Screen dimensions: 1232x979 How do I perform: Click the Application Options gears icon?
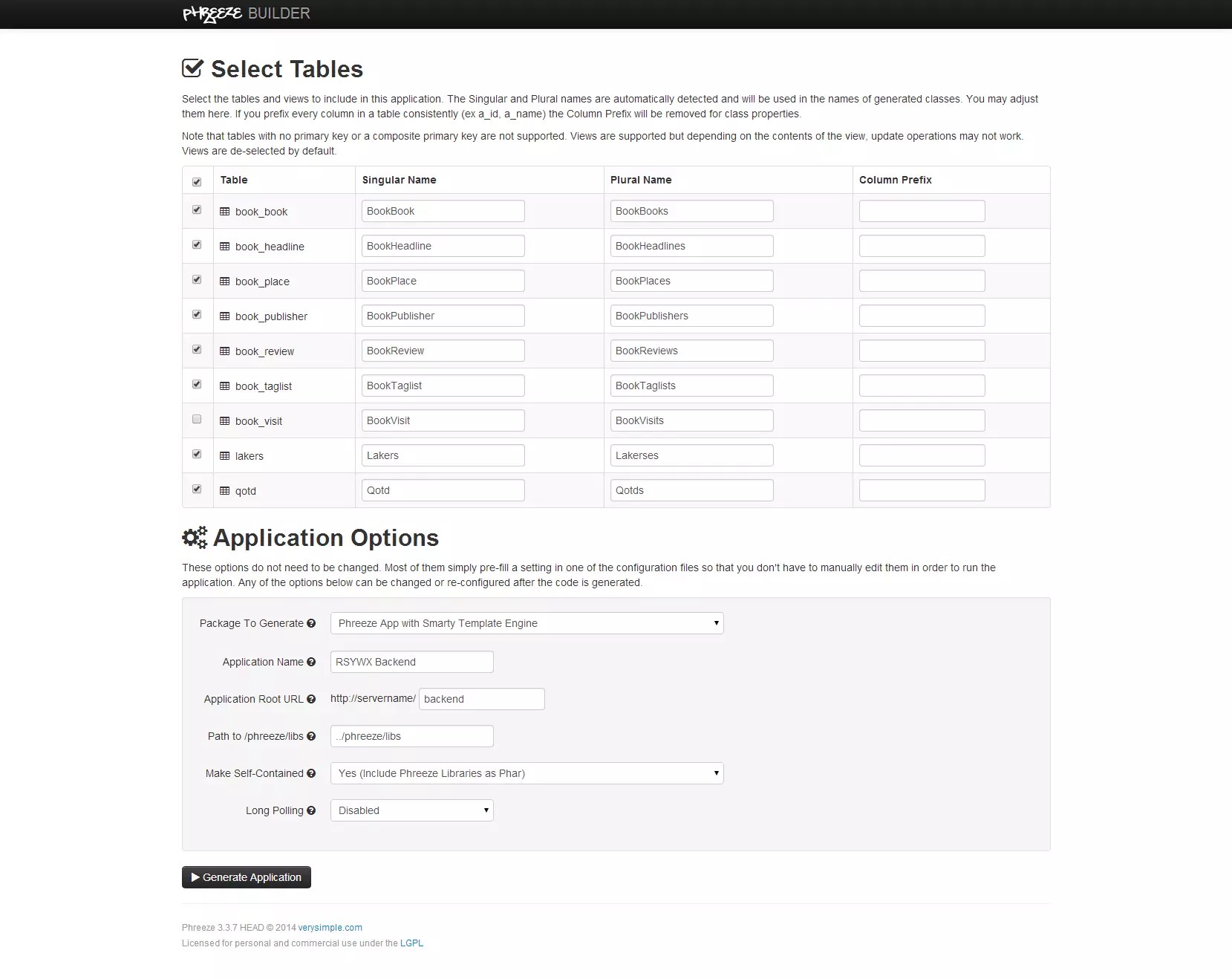195,538
